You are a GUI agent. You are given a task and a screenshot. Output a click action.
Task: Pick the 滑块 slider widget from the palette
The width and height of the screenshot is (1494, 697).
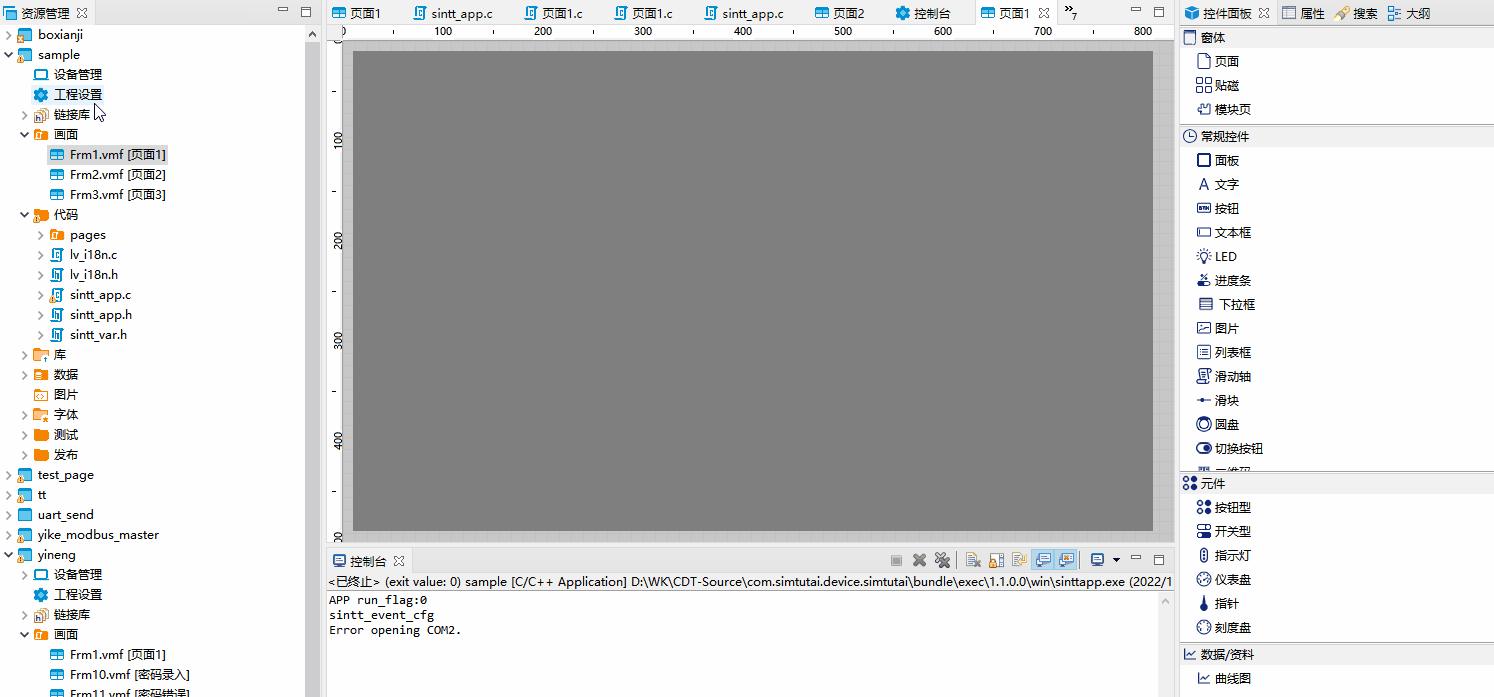[1226, 400]
